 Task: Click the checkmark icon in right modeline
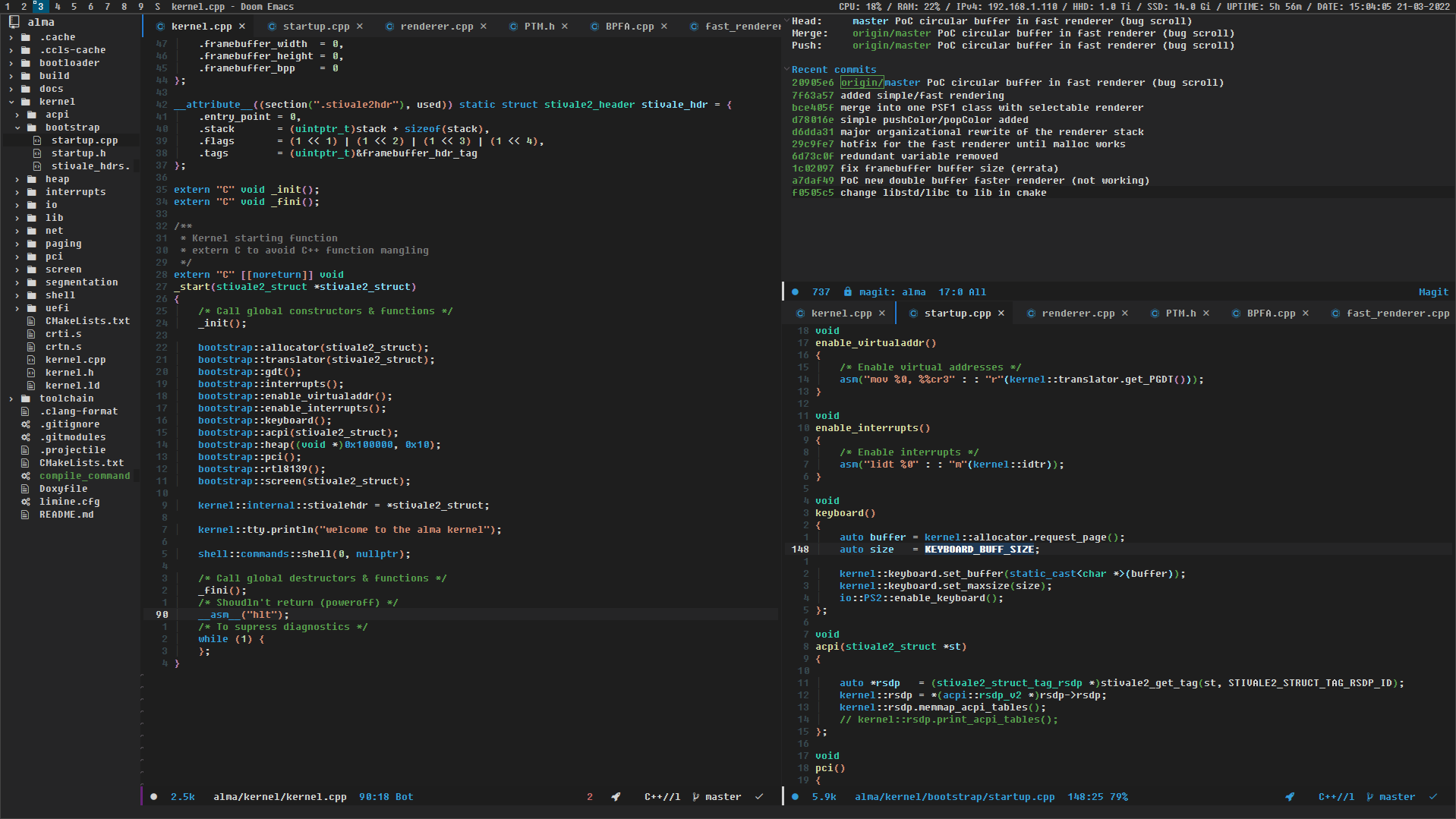coord(1433,797)
